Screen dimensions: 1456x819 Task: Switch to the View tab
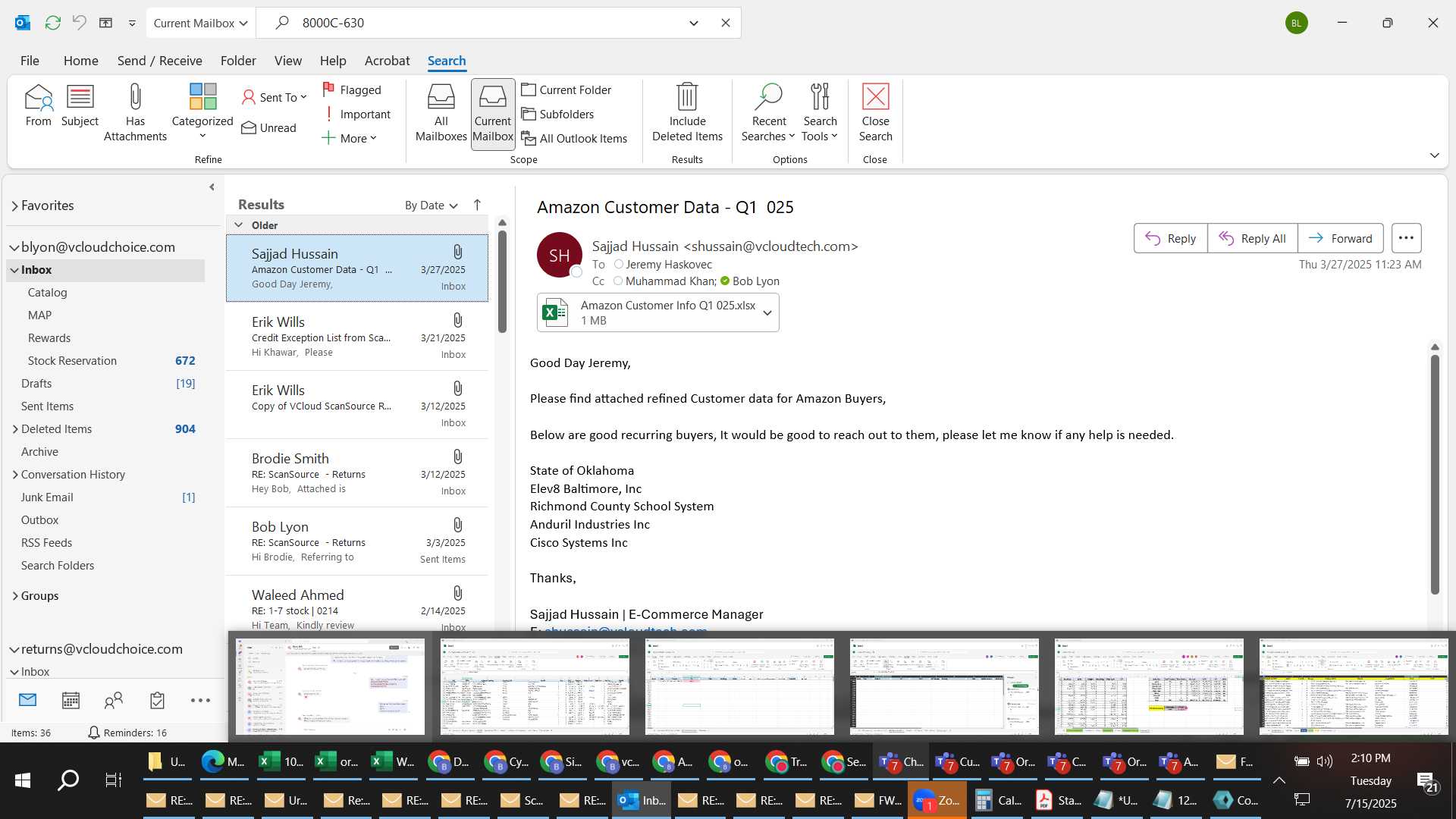[x=287, y=61]
